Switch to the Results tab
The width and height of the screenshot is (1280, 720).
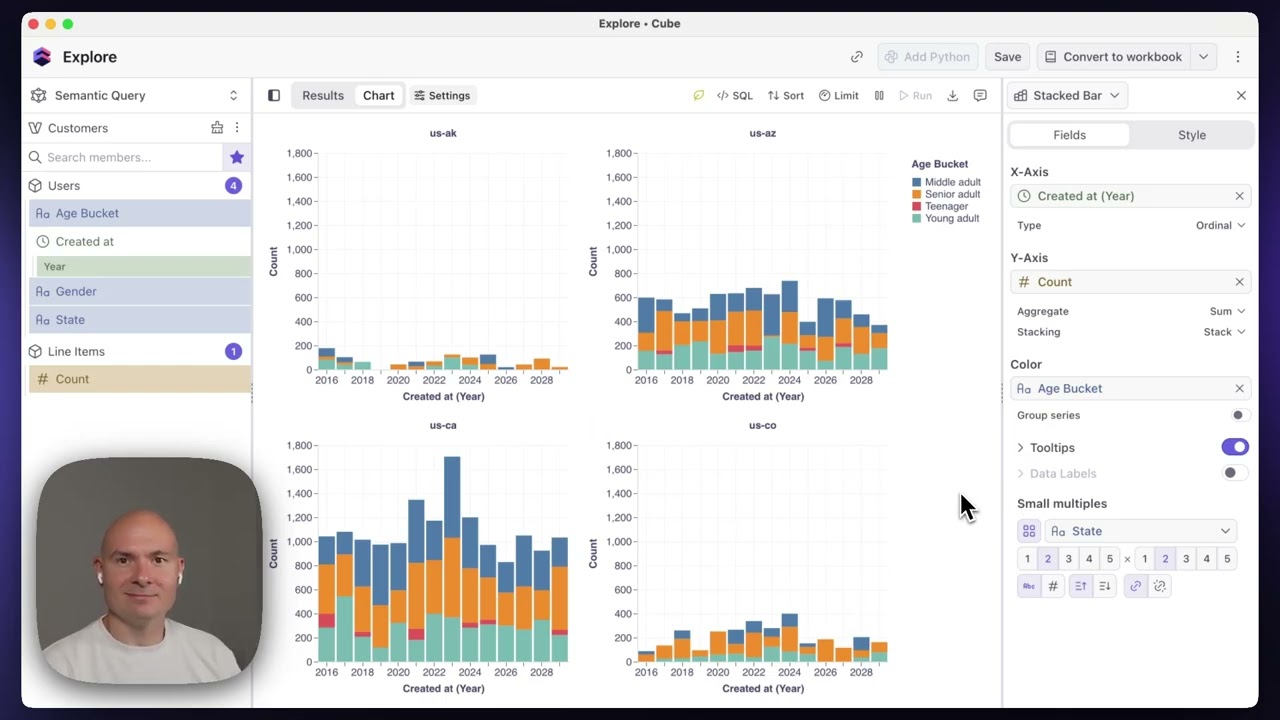[x=323, y=96]
